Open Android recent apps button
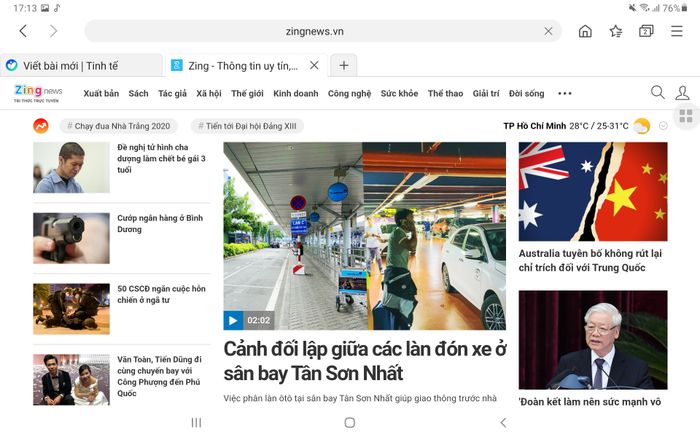Image resolution: width=700 pixels, height=438 pixels. click(x=196, y=422)
